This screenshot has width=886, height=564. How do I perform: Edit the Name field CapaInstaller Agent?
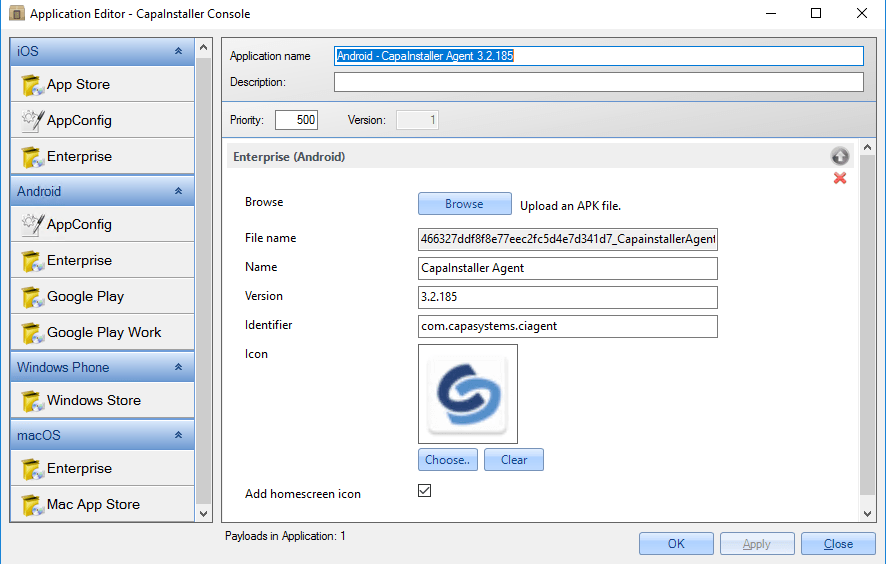[568, 268]
